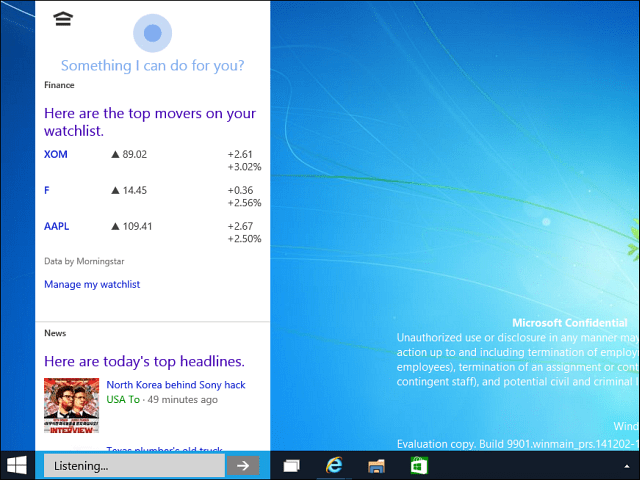Select the XOM price 89.02
The height and width of the screenshot is (480, 640).
click(x=134, y=154)
